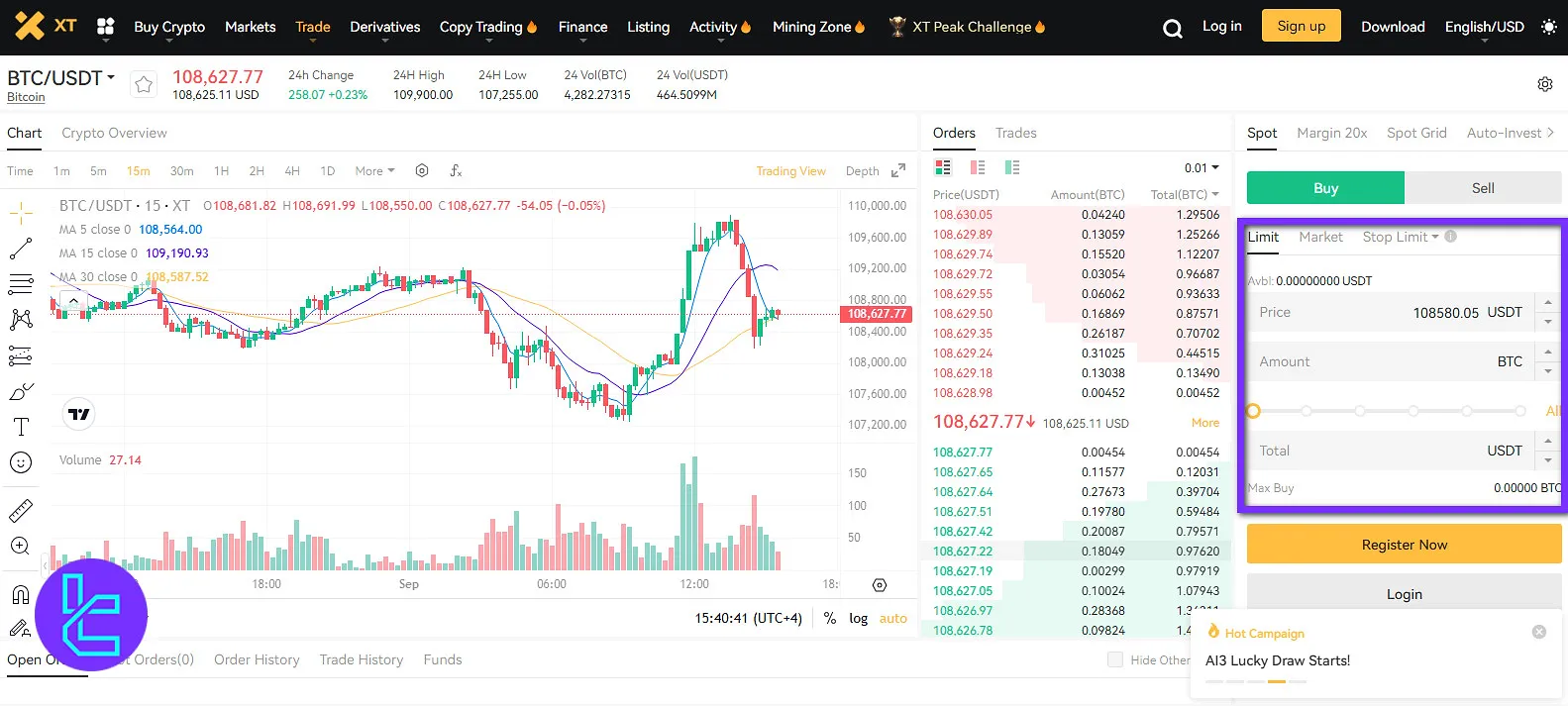Open the horizontal lines tool group

[21, 284]
